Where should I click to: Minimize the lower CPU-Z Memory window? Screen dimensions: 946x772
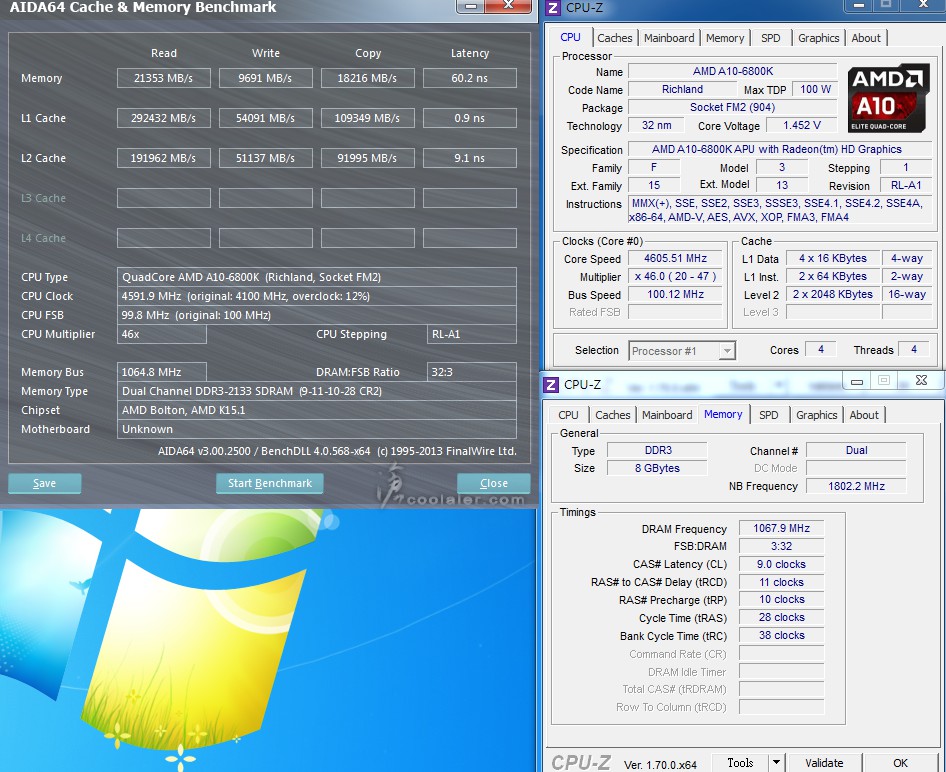click(x=857, y=381)
